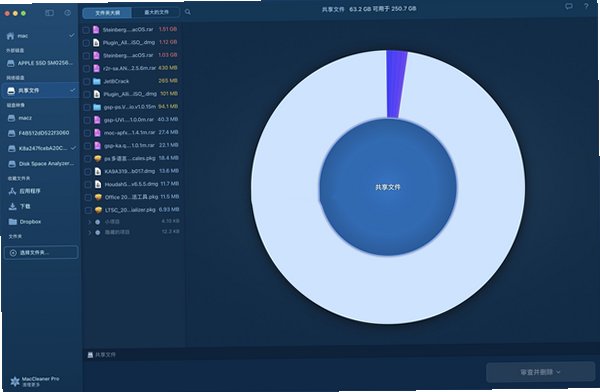Check the 1.03 GB Steinberg rar checkbox
This screenshot has width=600, height=392.
(x=86, y=56)
